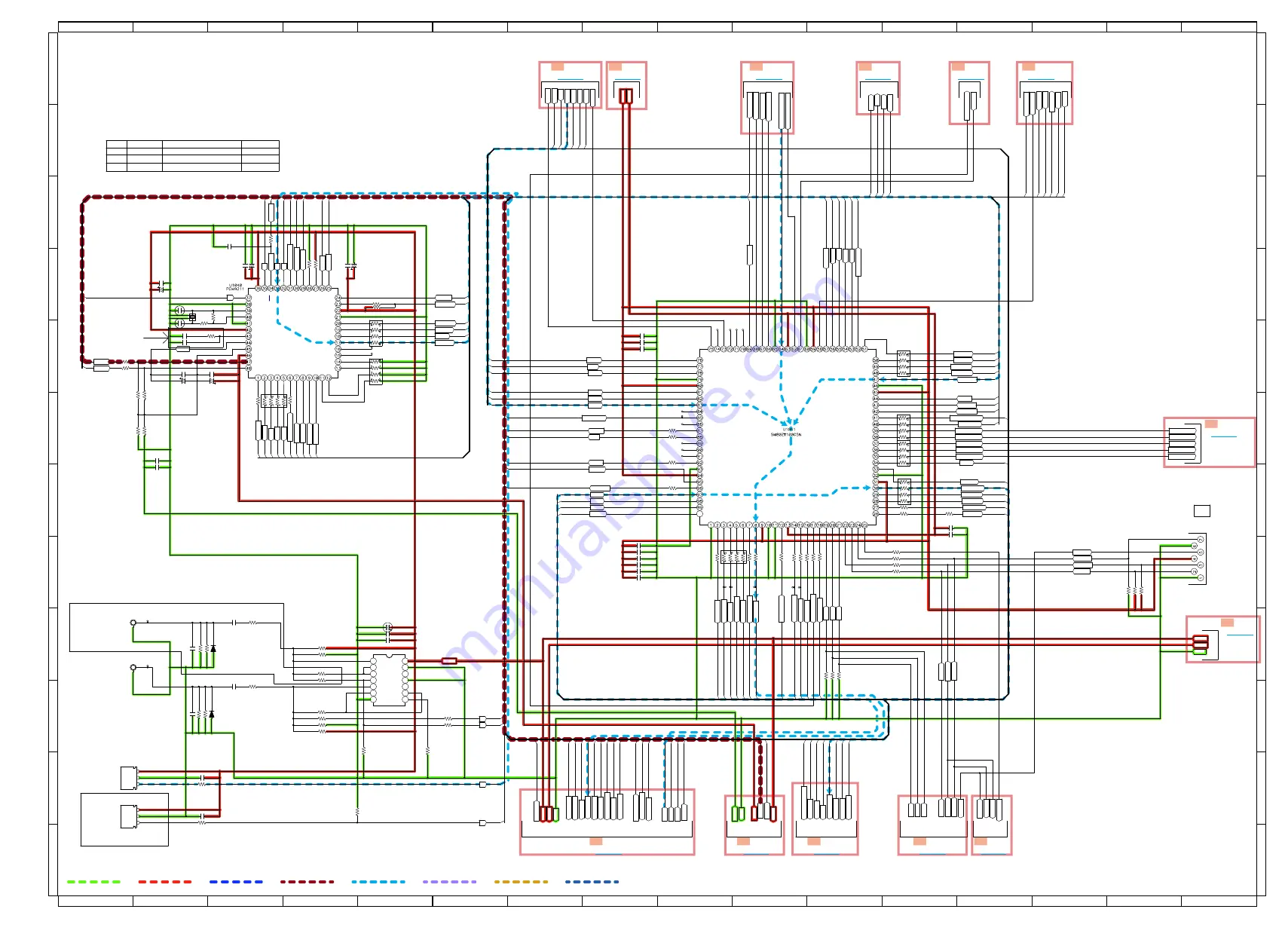Select the 14-pin dual-row IC package symbol
This screenshot has width=1282, height=952.
click(389, 680)
